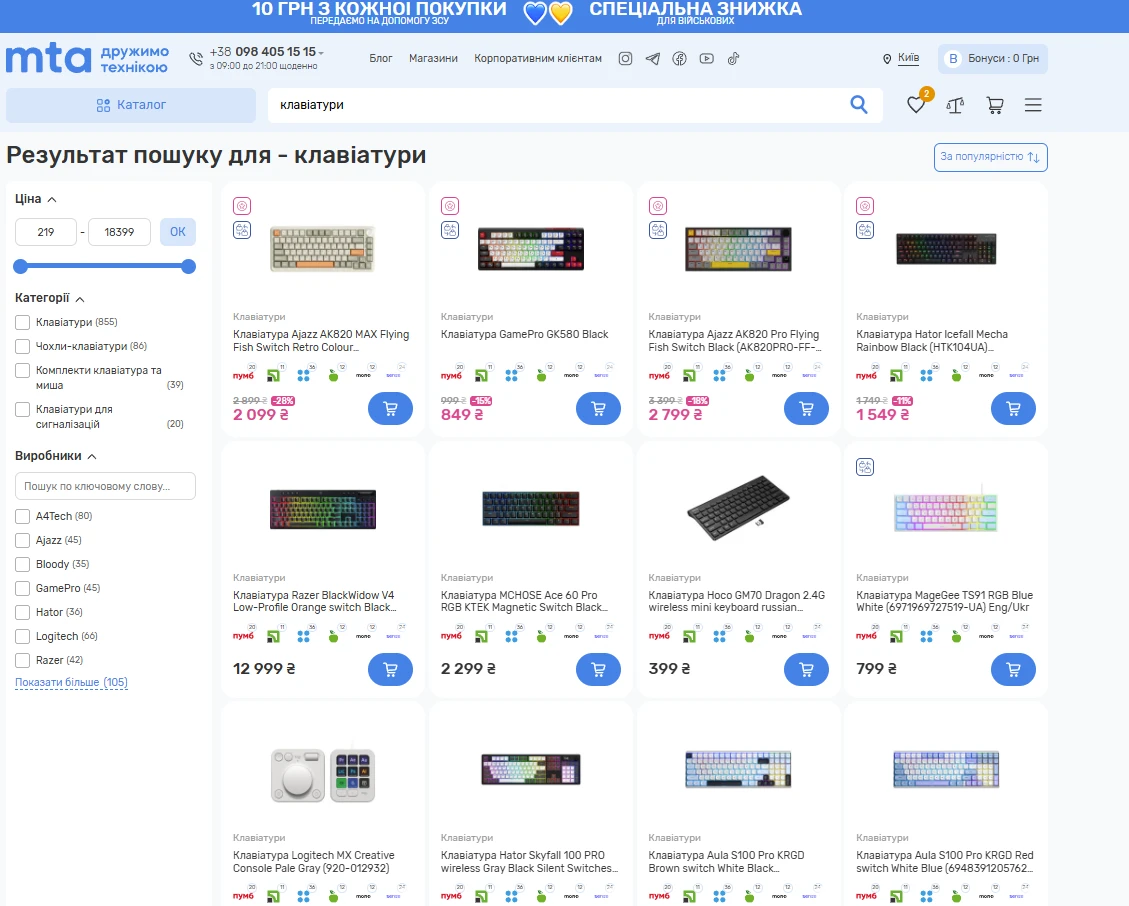Click the left price slider handle
Image resolution: width=1129 pixels, height=906 pixels.
[x=21, y=266]
